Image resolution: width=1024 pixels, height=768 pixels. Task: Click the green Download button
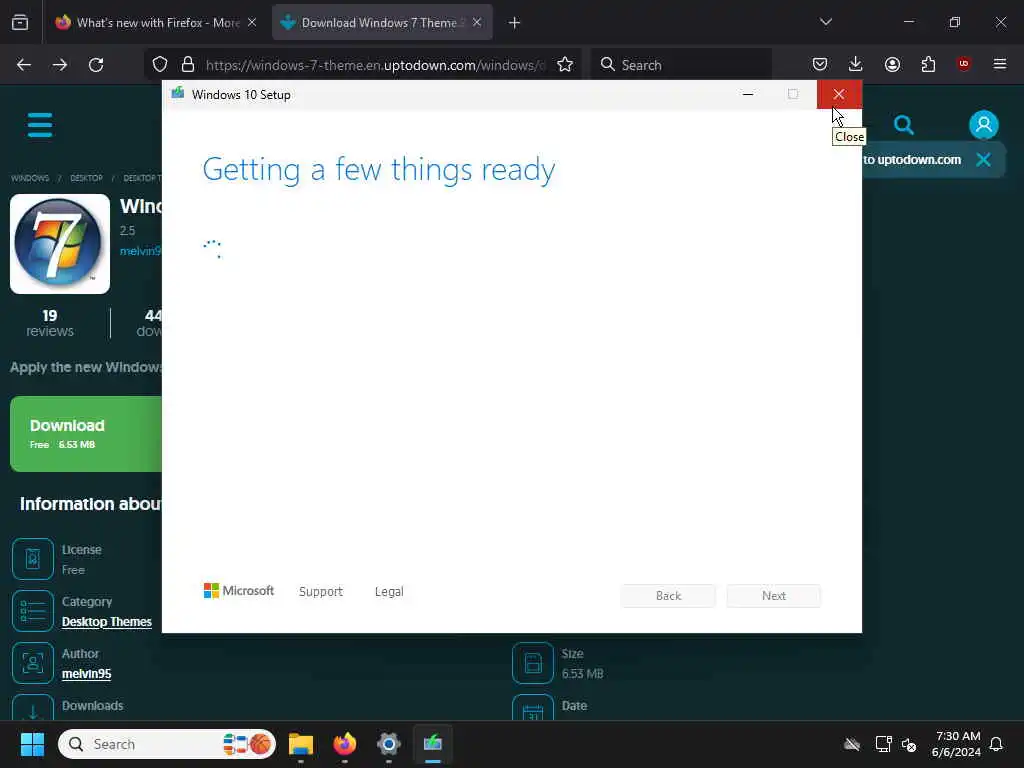[86, 434]
